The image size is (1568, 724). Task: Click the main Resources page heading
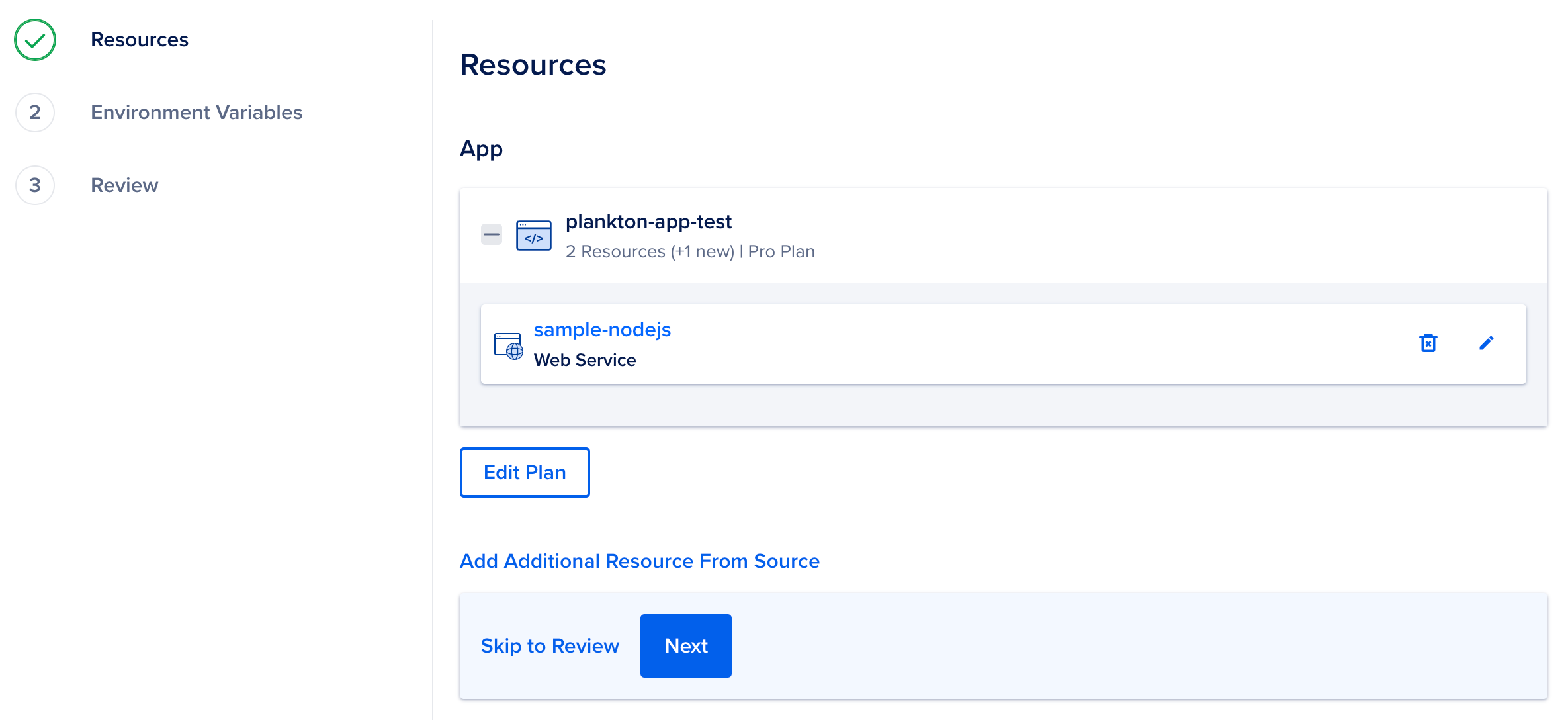tap(533, 65)
